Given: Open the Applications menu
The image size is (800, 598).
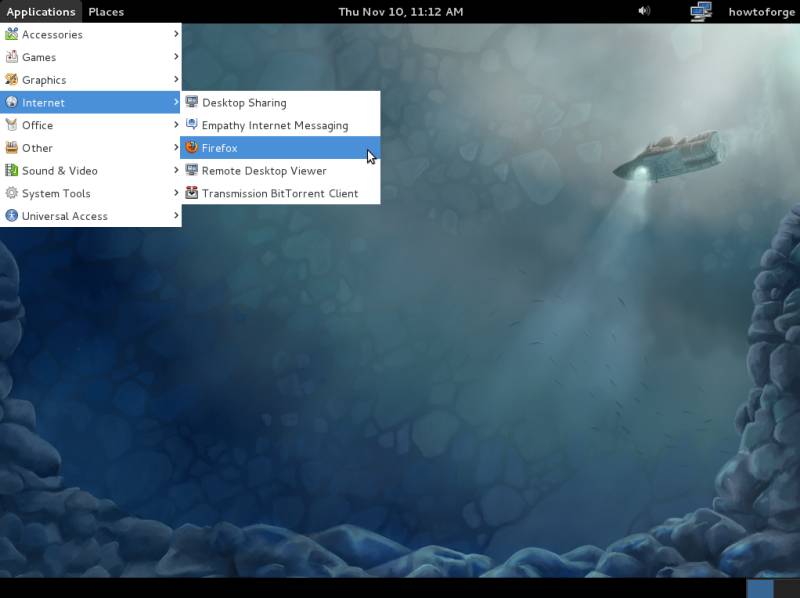Looking at the screenshot, I should coord(41,11).
